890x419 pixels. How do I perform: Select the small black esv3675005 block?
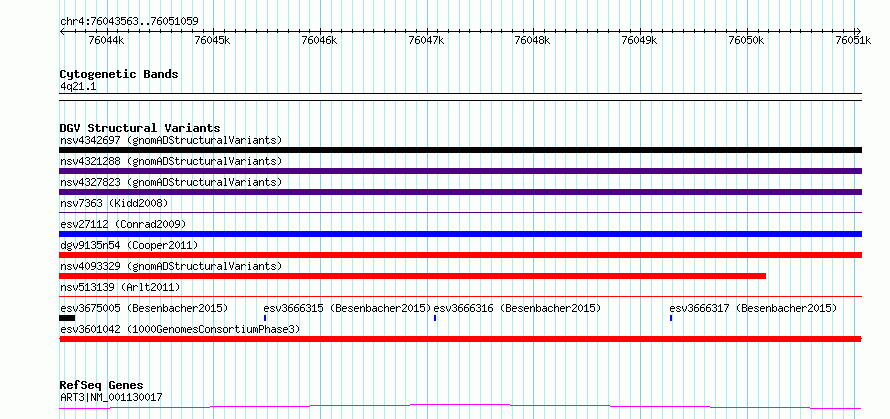click(67, 318)
